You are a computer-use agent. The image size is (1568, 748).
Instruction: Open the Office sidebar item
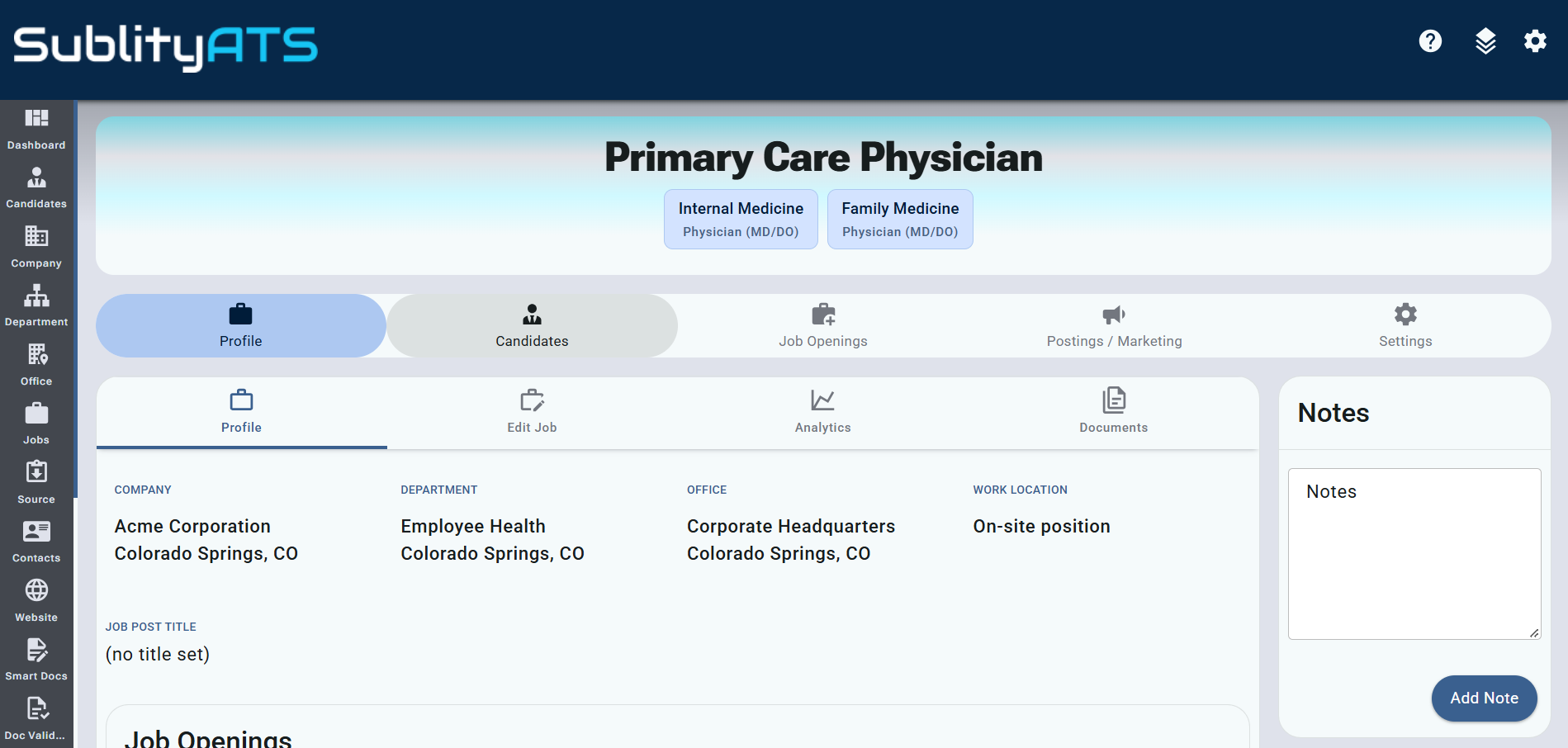(36, 365)
